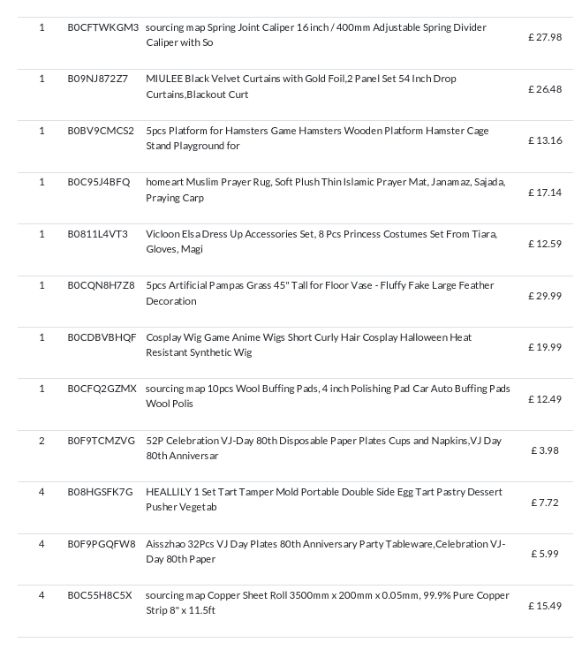Click ASIN B0CFTWKGM3
Viewport: 582px width, 650px height.
103,28
